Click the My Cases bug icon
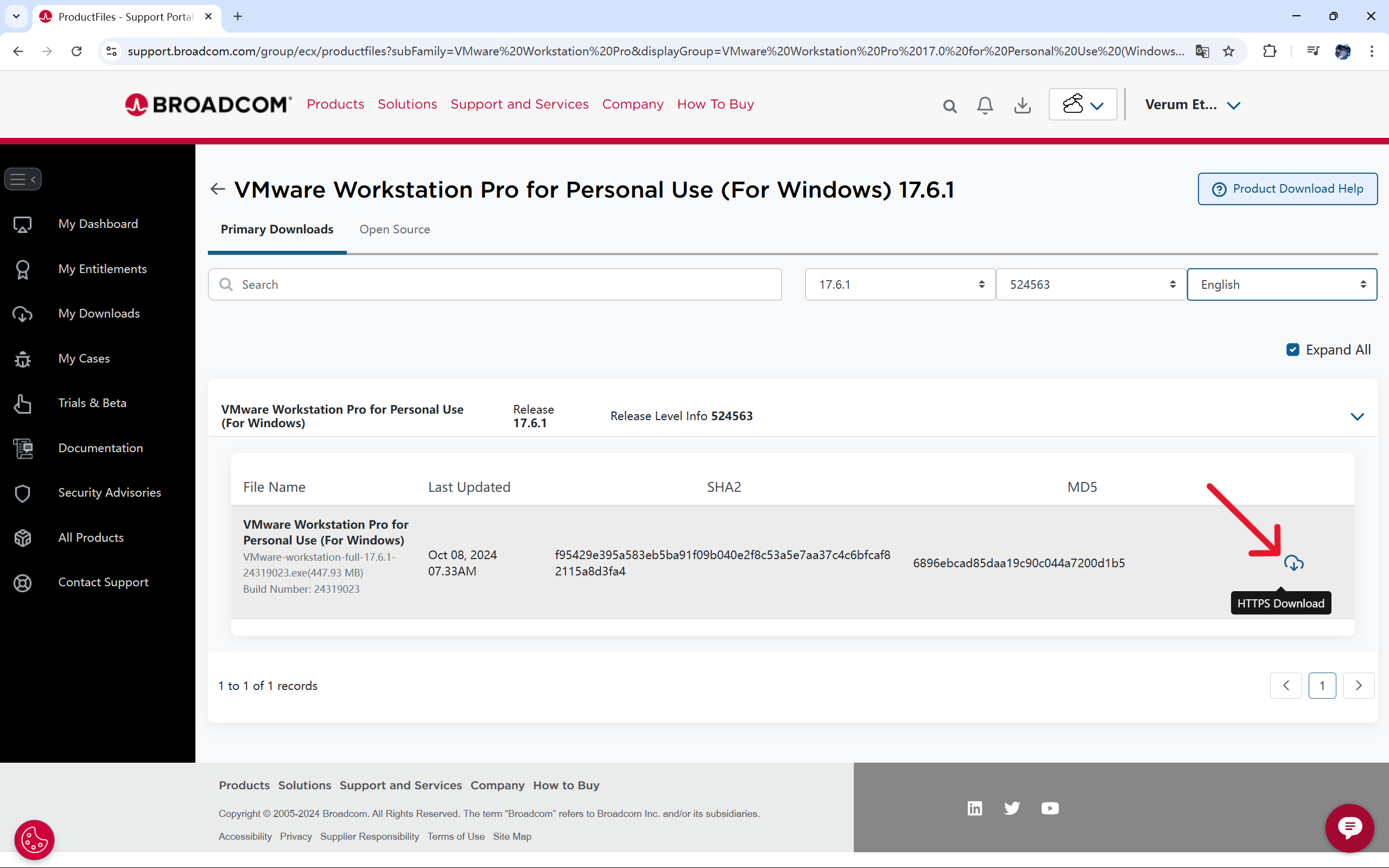 point(22,359)
